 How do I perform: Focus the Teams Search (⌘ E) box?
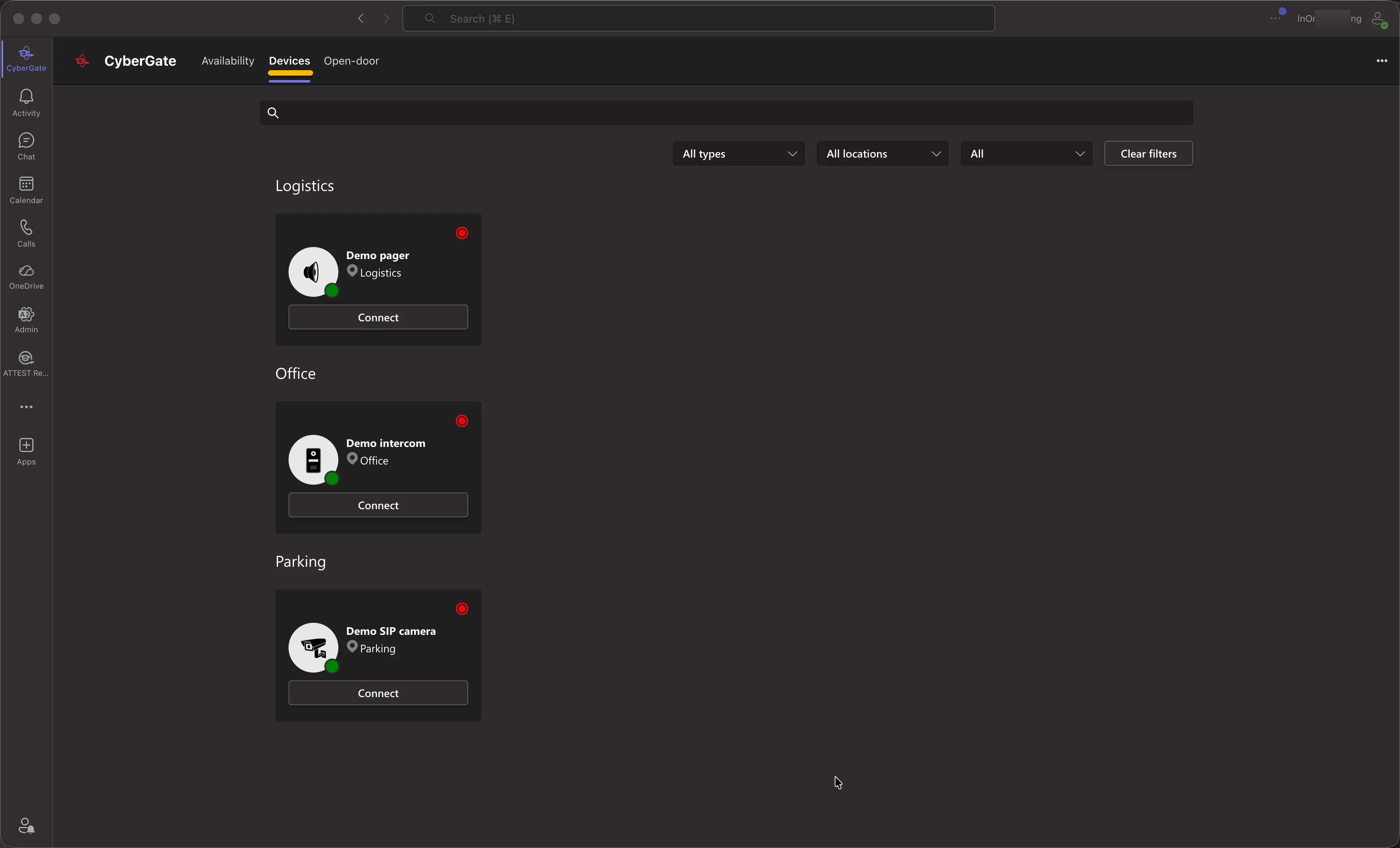698,18
